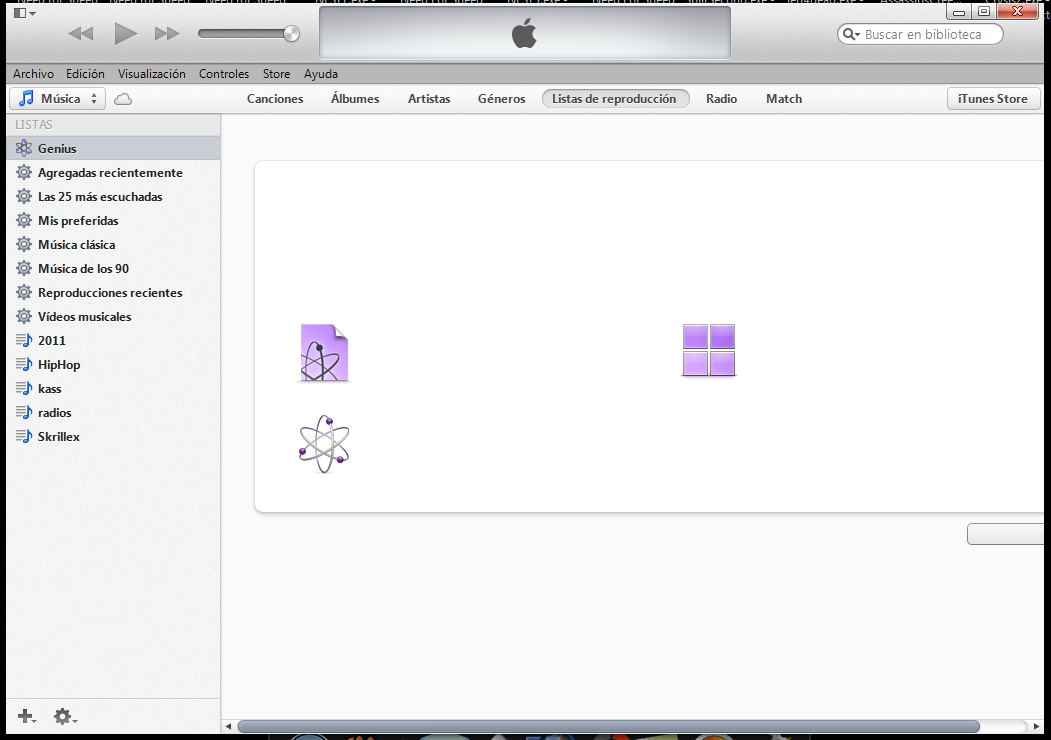The width and height of the screenshot is (1051, 740).
Task: Open the search magnifier options dropdown
Action: [851, 34]
